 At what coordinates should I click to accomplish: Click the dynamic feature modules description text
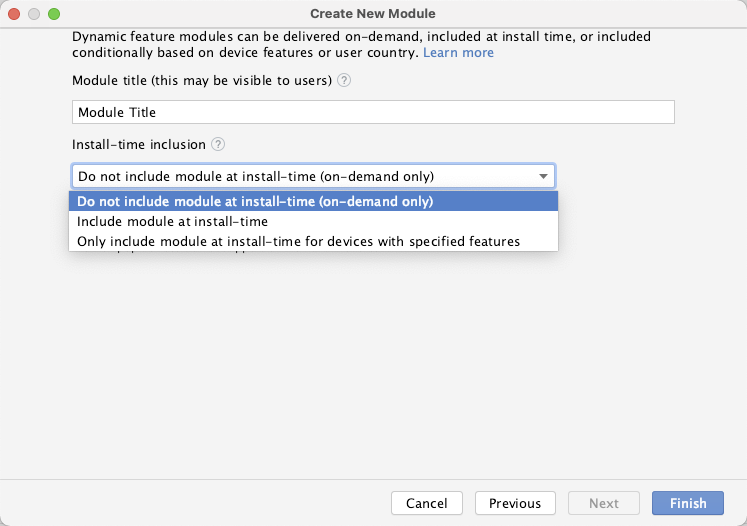tap(361, 37)
